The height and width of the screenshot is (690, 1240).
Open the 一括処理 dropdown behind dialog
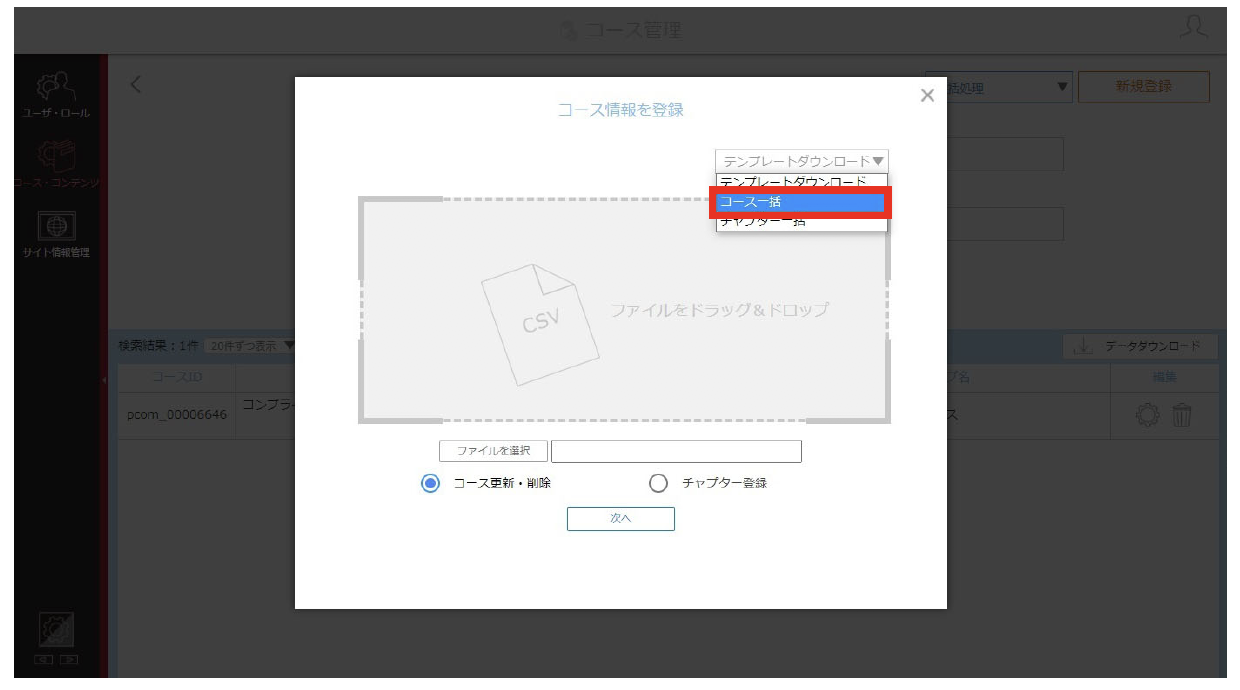[998, 88]
